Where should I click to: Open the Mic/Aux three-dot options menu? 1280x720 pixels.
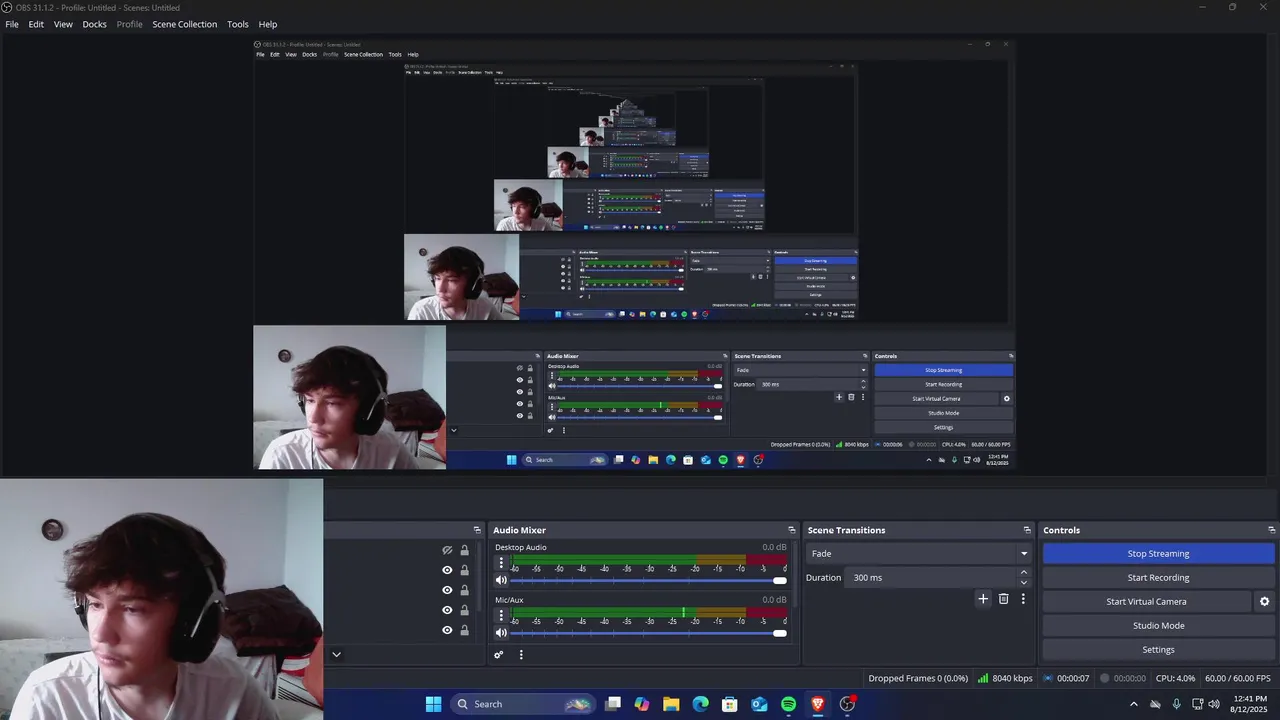tap(501, 615)
